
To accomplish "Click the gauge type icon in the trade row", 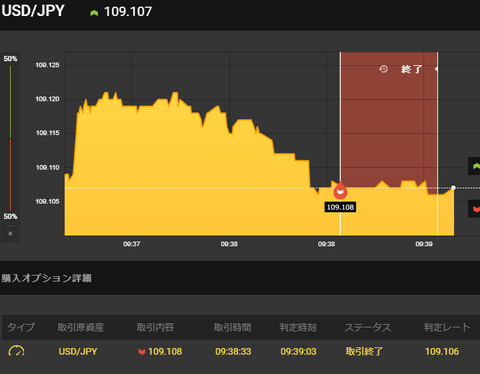I will pos(16,351).
